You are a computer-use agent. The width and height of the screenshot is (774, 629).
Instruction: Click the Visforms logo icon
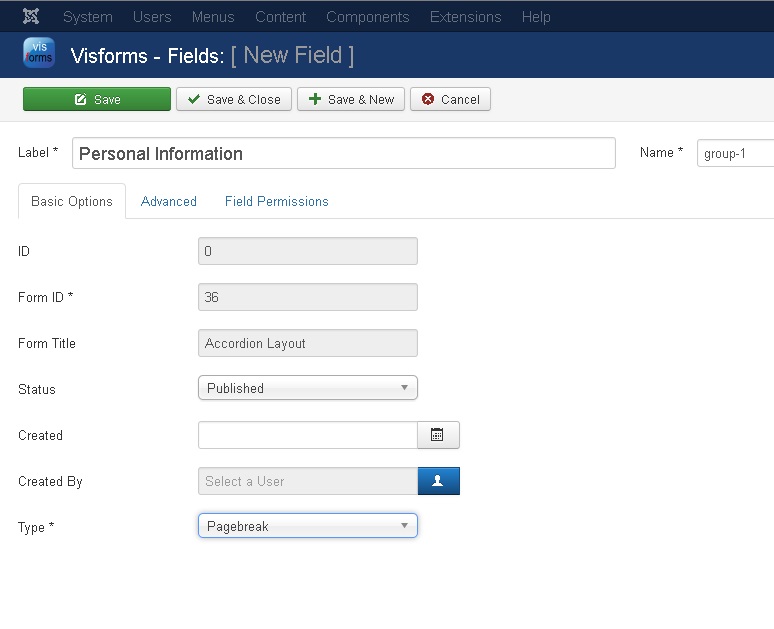click(x=39, y=54)
